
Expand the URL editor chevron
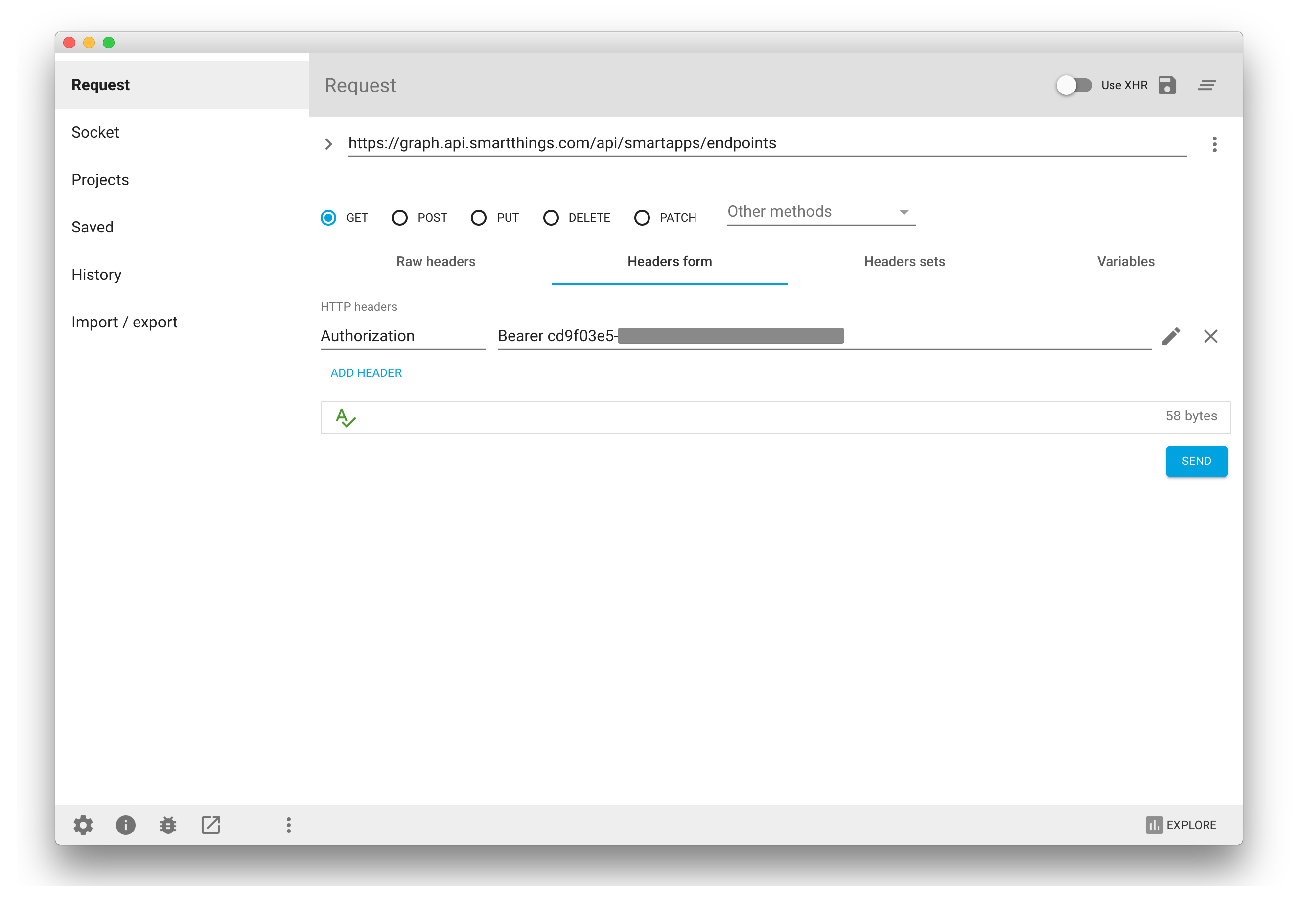(x=328, y=144)
